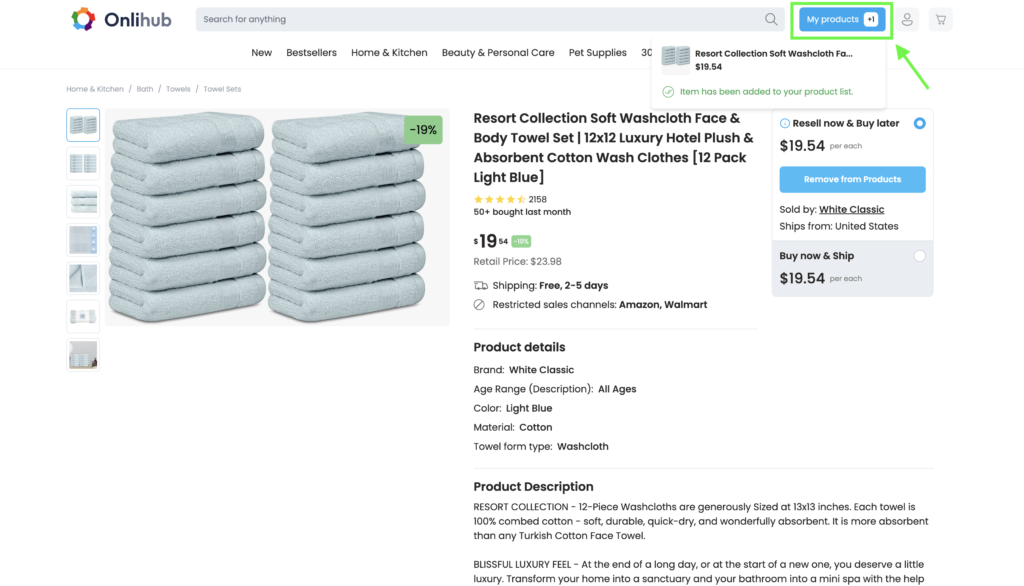Open the user account icon
The image size is (1024, 586).
point(907,19)
